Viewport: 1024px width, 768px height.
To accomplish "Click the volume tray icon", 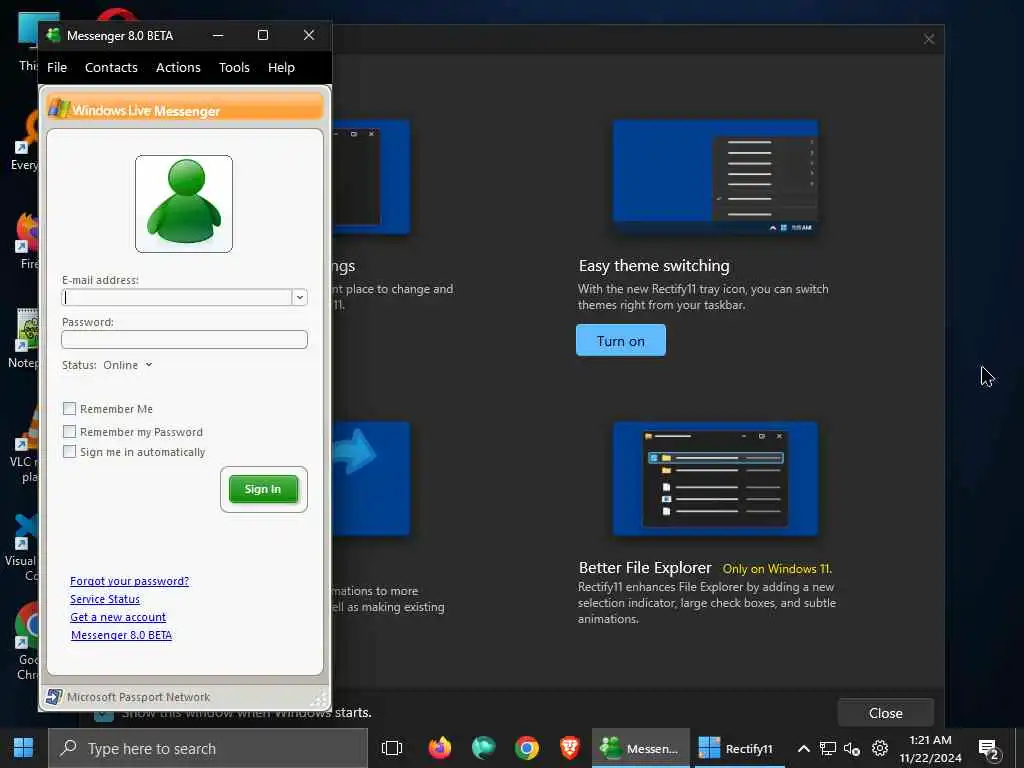I will pos(852,748).
